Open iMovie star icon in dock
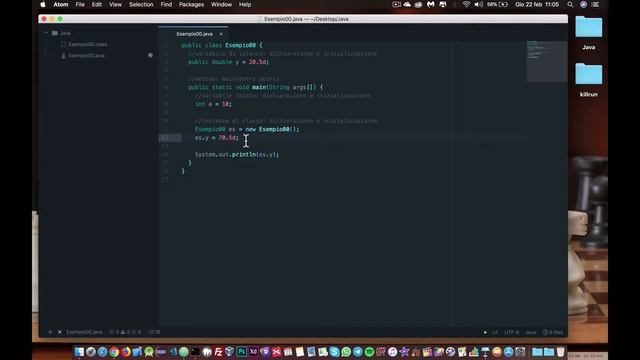 point(404,351)
